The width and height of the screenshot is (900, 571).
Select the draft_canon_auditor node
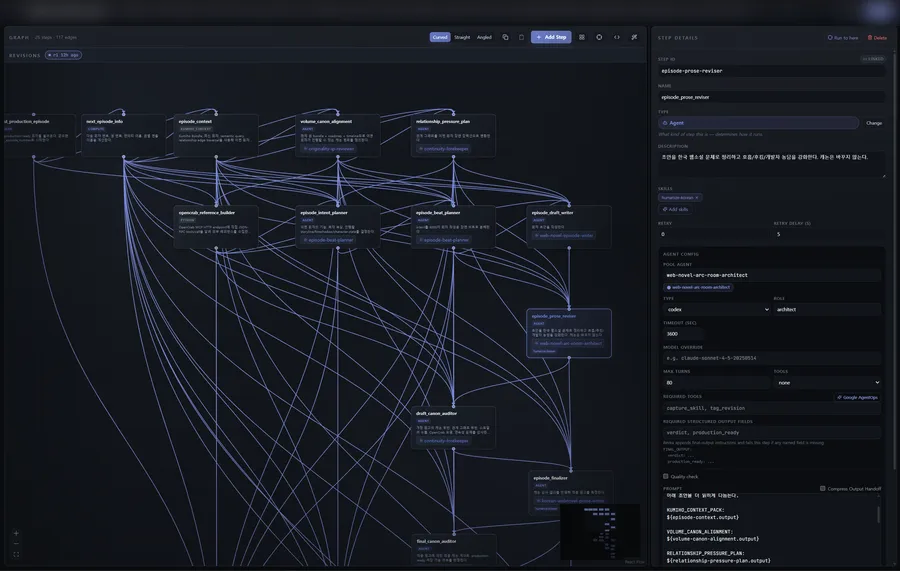click(453, 428)
